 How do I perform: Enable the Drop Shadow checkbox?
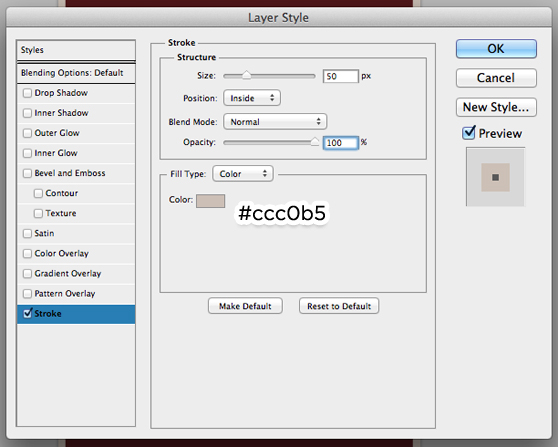[27, 93]
